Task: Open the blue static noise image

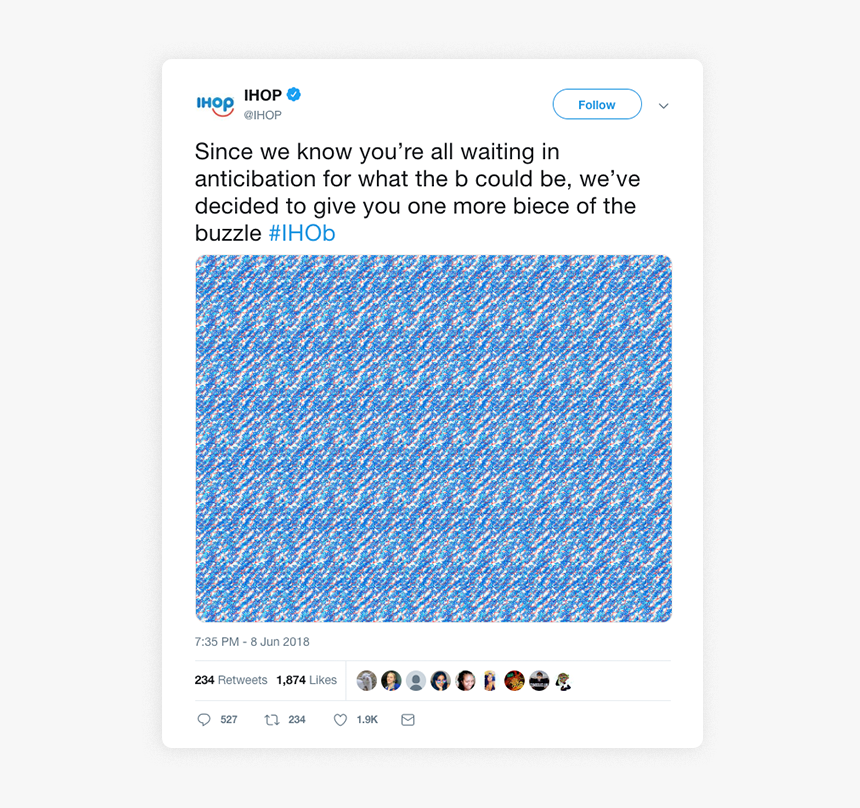Action: pyautogui.click(x=432, y=437)
